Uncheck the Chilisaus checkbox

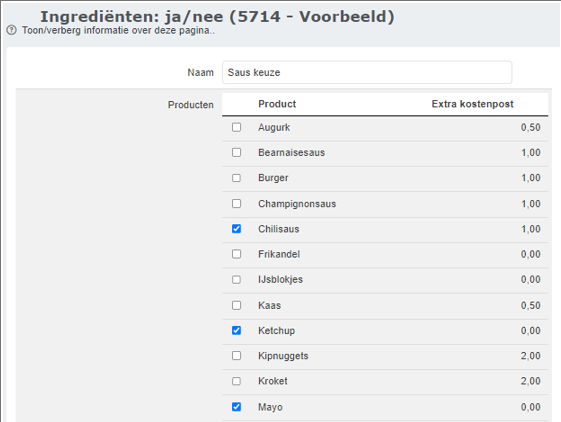pyautogui.click(x=236, y=229)
